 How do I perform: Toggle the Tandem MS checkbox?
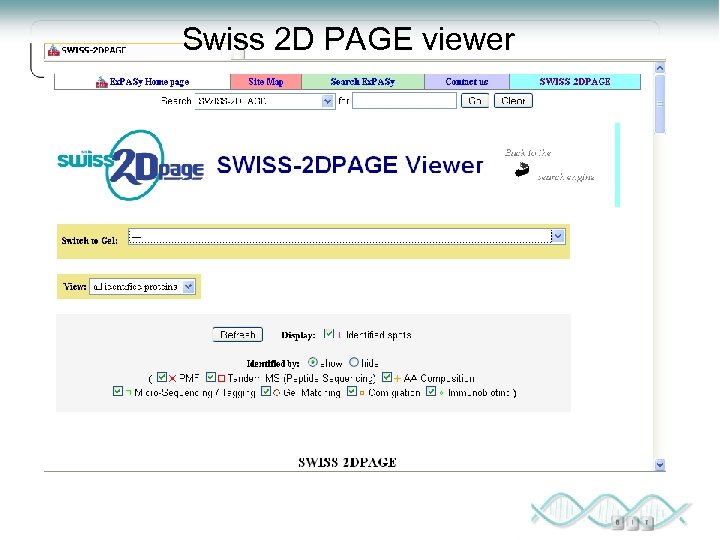pyautogui.click(x=211, y=377)
